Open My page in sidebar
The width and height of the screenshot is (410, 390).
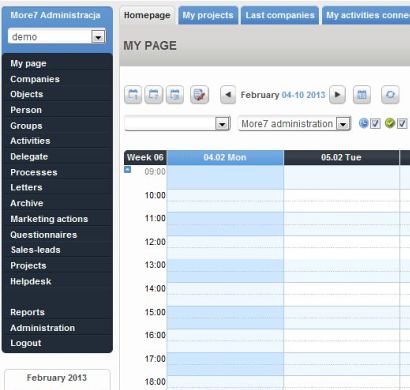(x=57, y=63)
